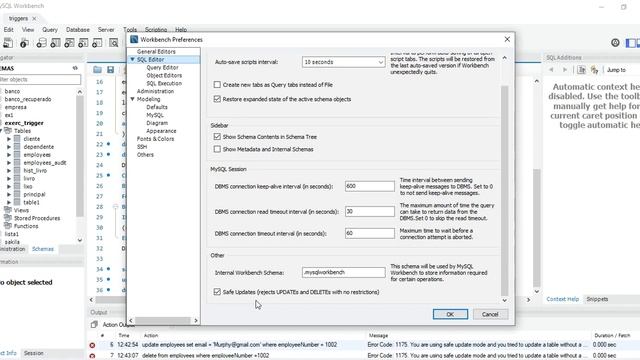Collapse the Modeling tree node

click(x=132, y=99)
